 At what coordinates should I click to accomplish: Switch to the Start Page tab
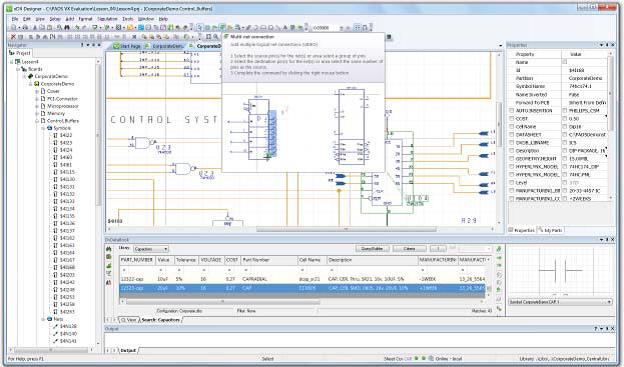point(127,46)
